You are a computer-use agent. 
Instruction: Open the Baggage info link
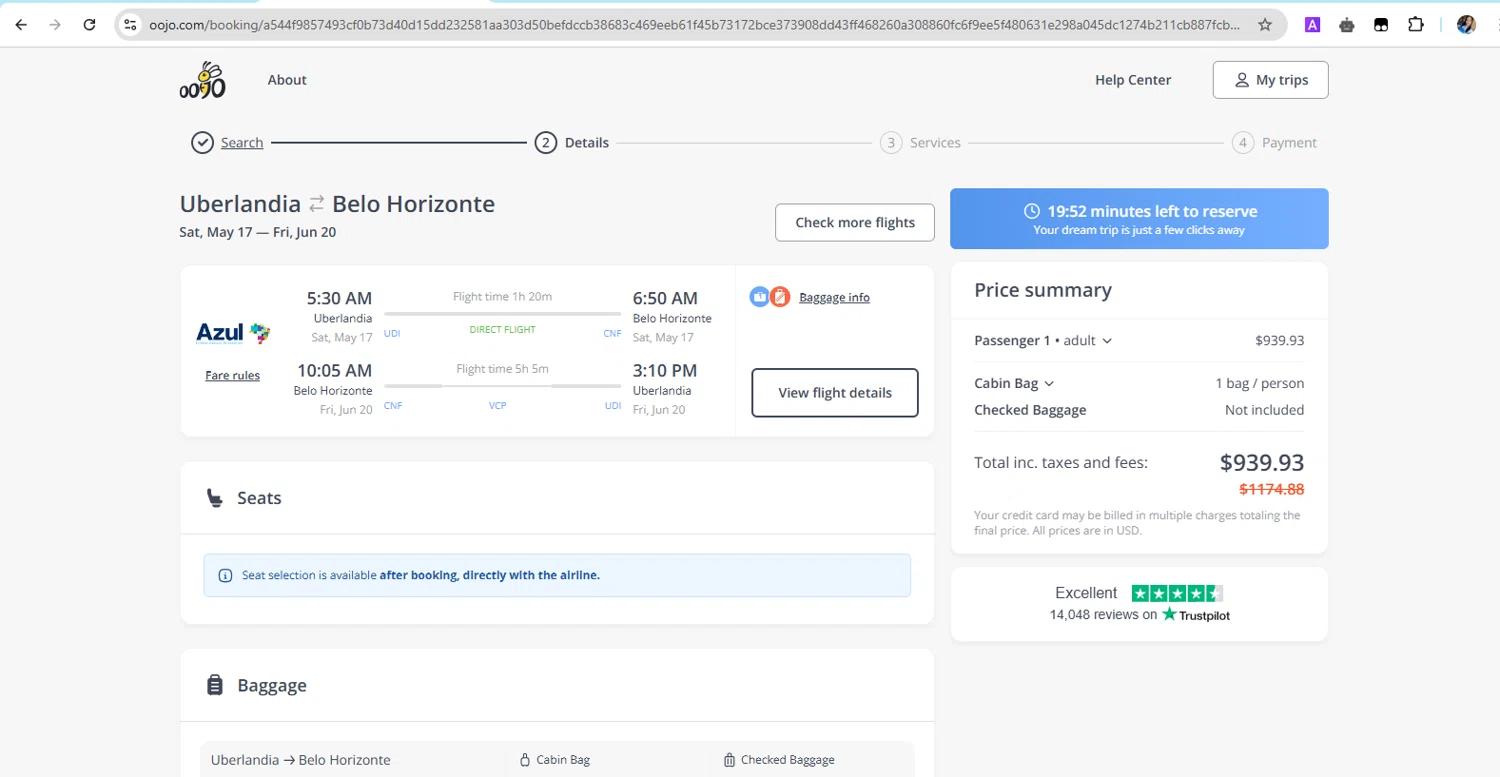(834, 297)
